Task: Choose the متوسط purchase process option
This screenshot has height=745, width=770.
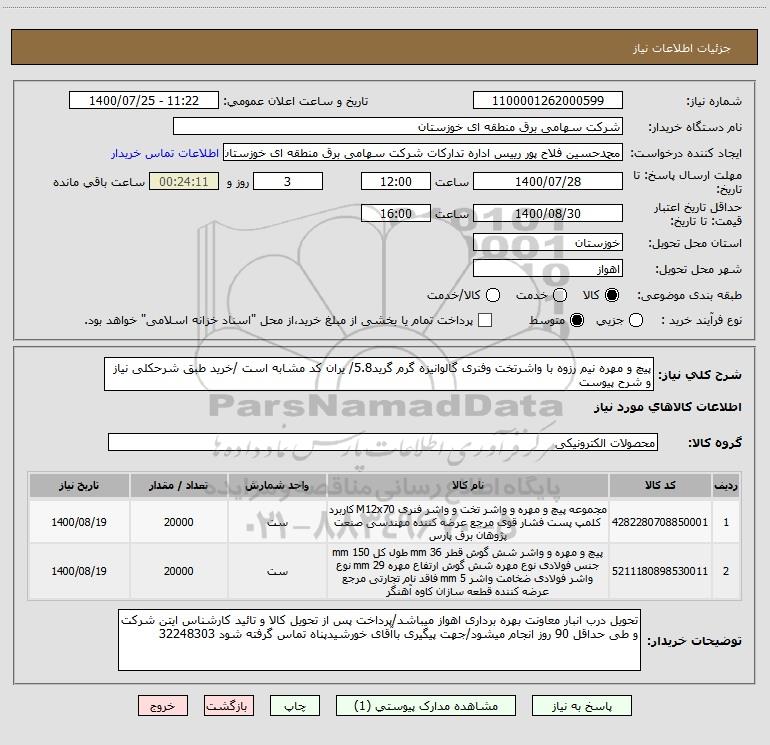Action: 577,320
